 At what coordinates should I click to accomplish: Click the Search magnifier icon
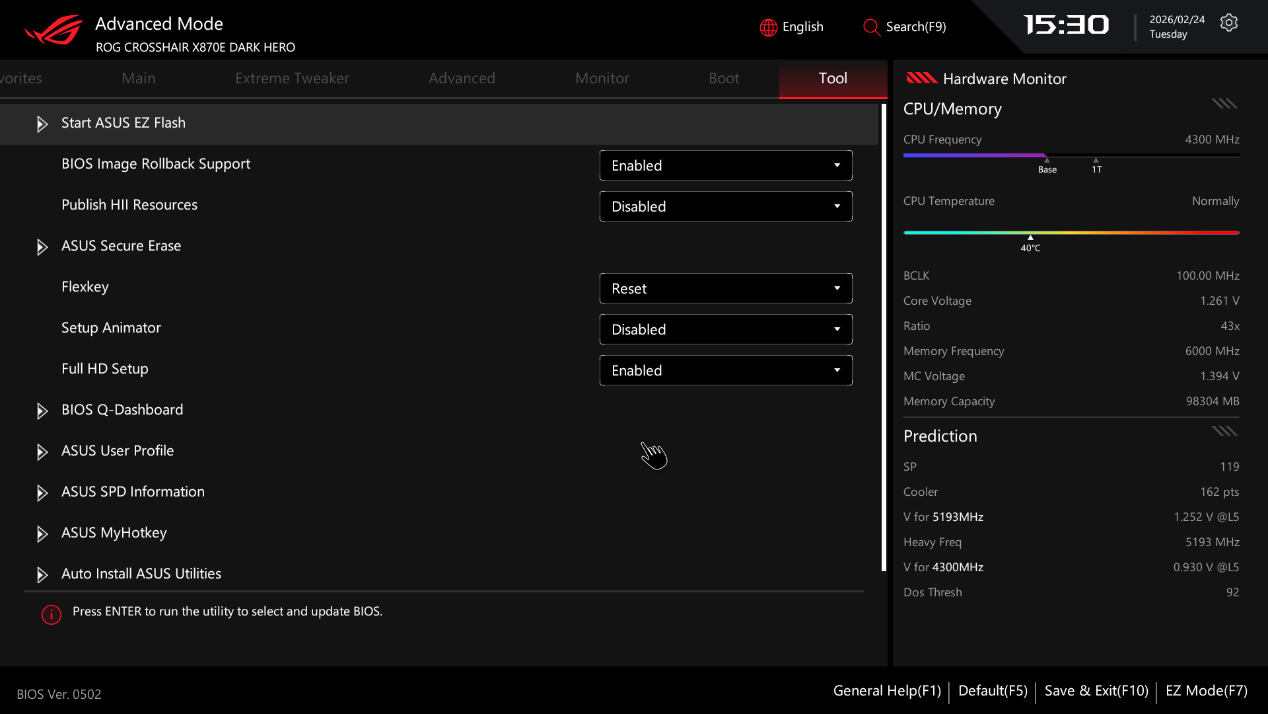pos(871,27)
